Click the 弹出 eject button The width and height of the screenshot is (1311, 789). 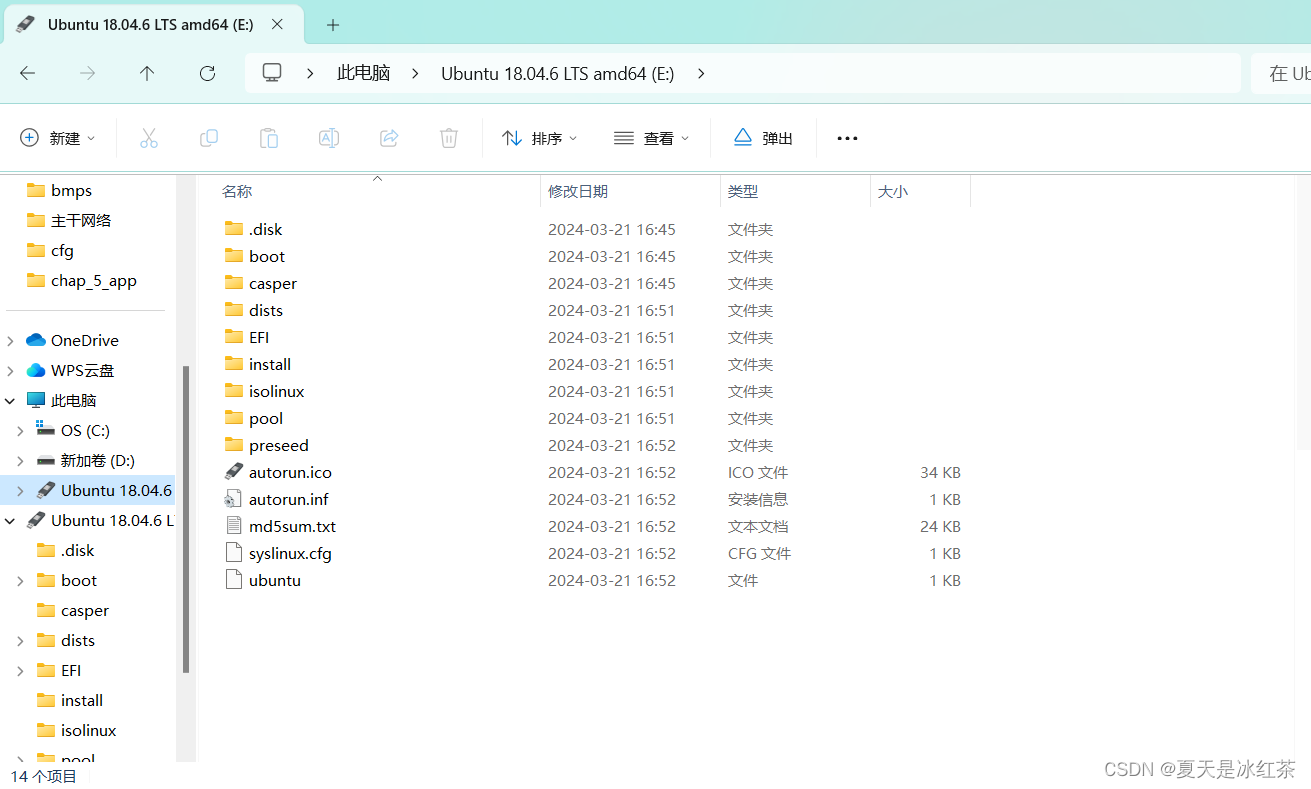pos(763,138)
